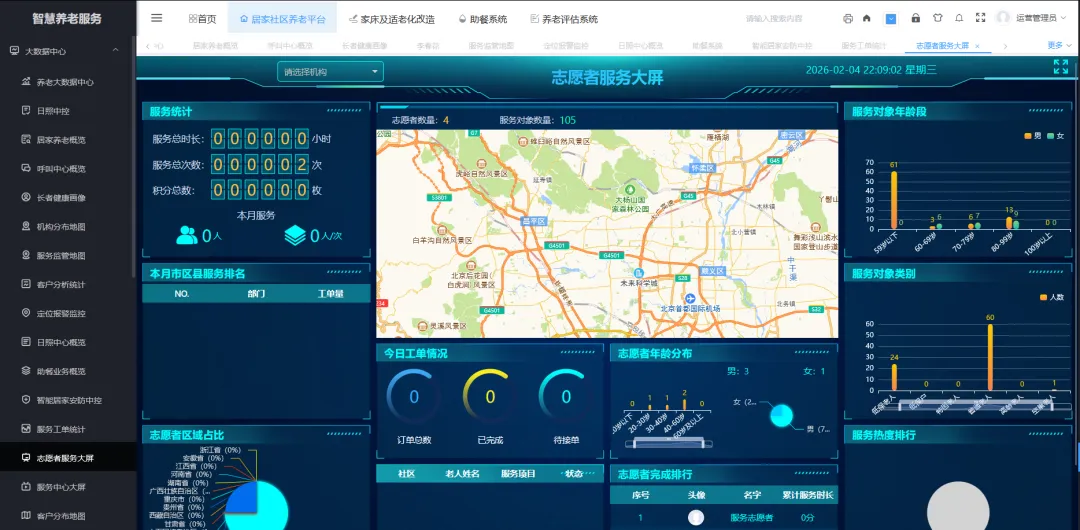Image resolution: width=1080 pixels, height=530 pixels.
Task: Select 养老评估系统 top menu
Action: click(564, 19)
